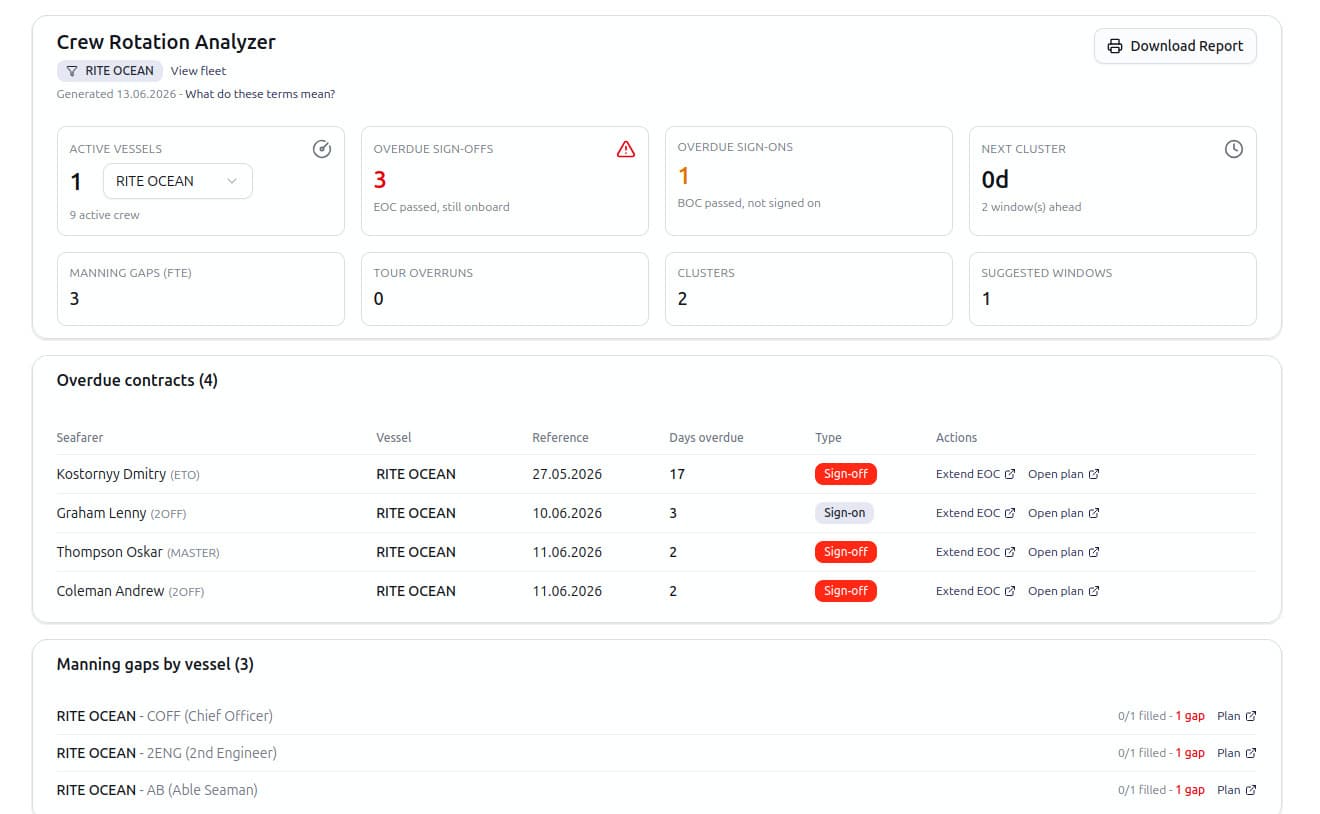This screenshot has height=814, width=1320.
Task: Click the clock icon in Next Cluster card
Action: [x=1234, y=149]
